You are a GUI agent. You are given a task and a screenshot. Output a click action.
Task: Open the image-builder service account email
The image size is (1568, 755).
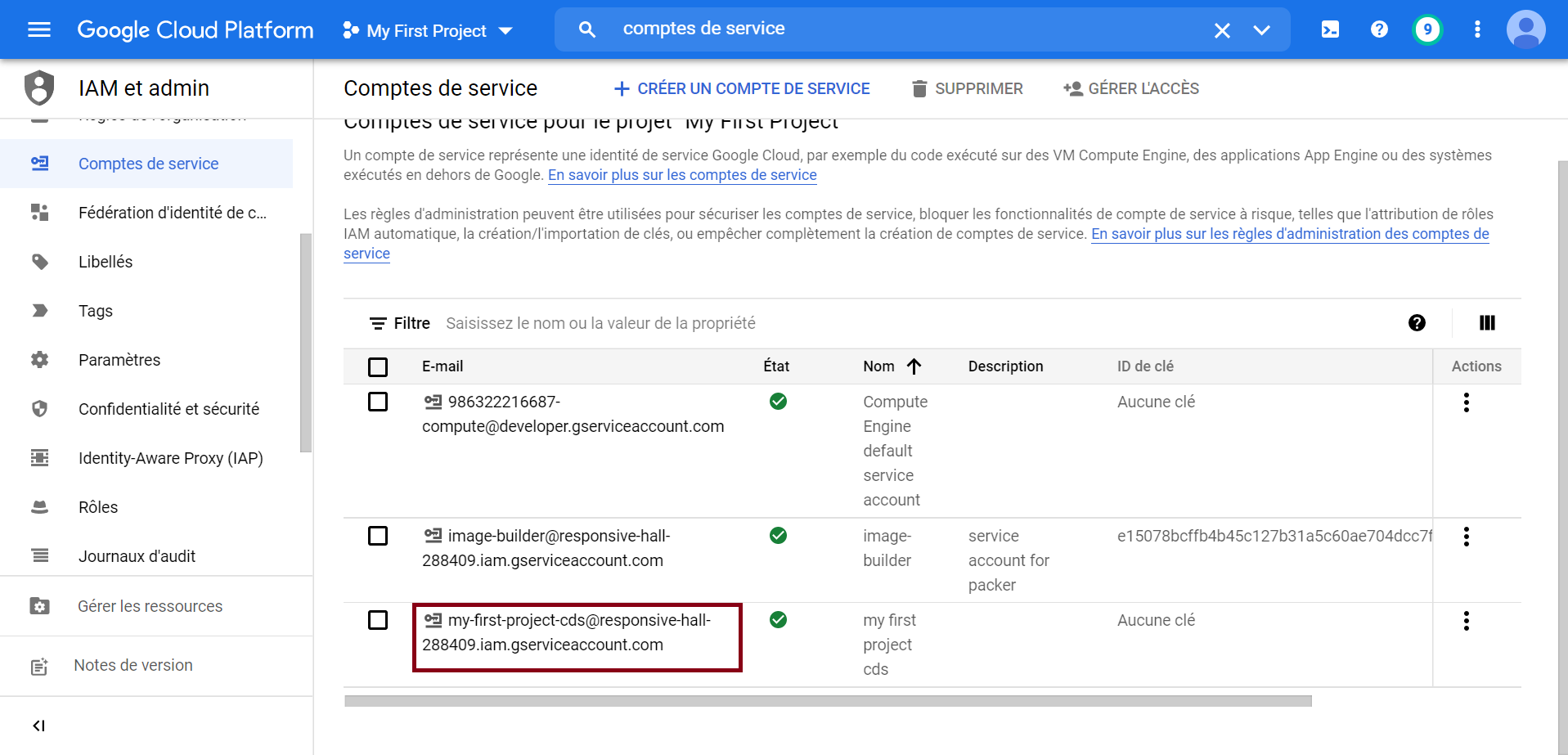(546, 548)
